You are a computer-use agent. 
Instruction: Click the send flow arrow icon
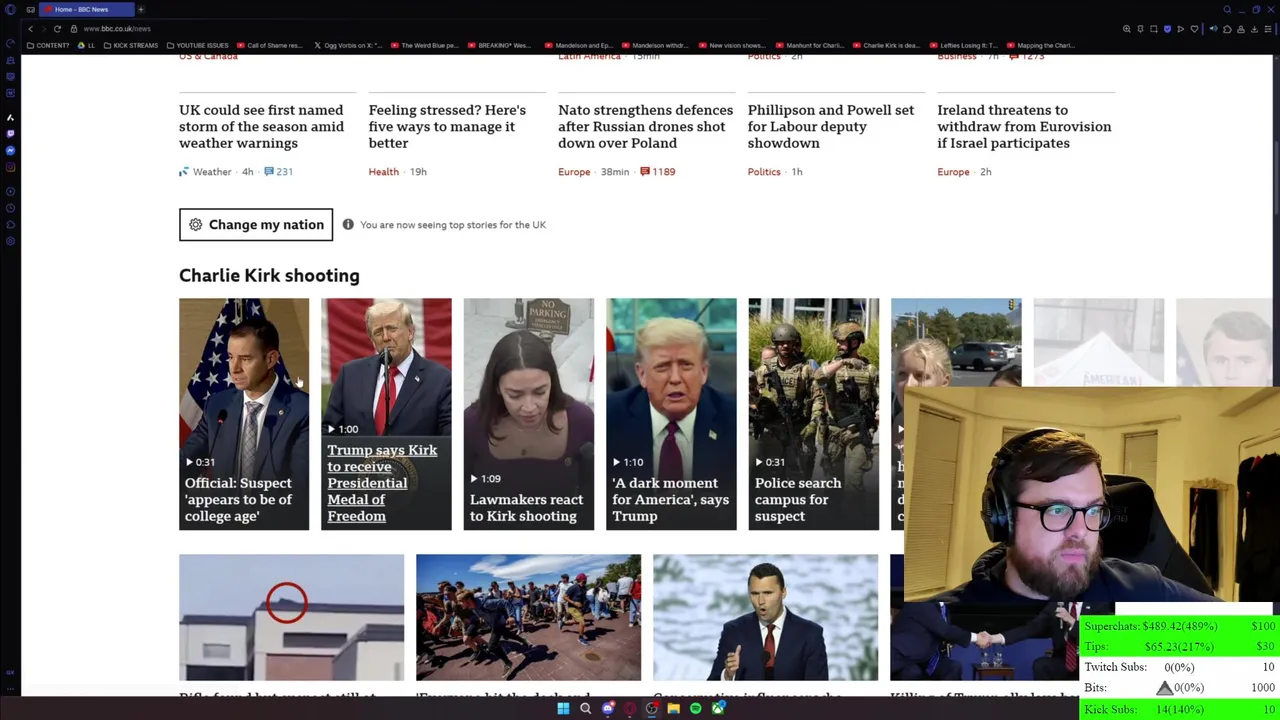click(1181, 29)
